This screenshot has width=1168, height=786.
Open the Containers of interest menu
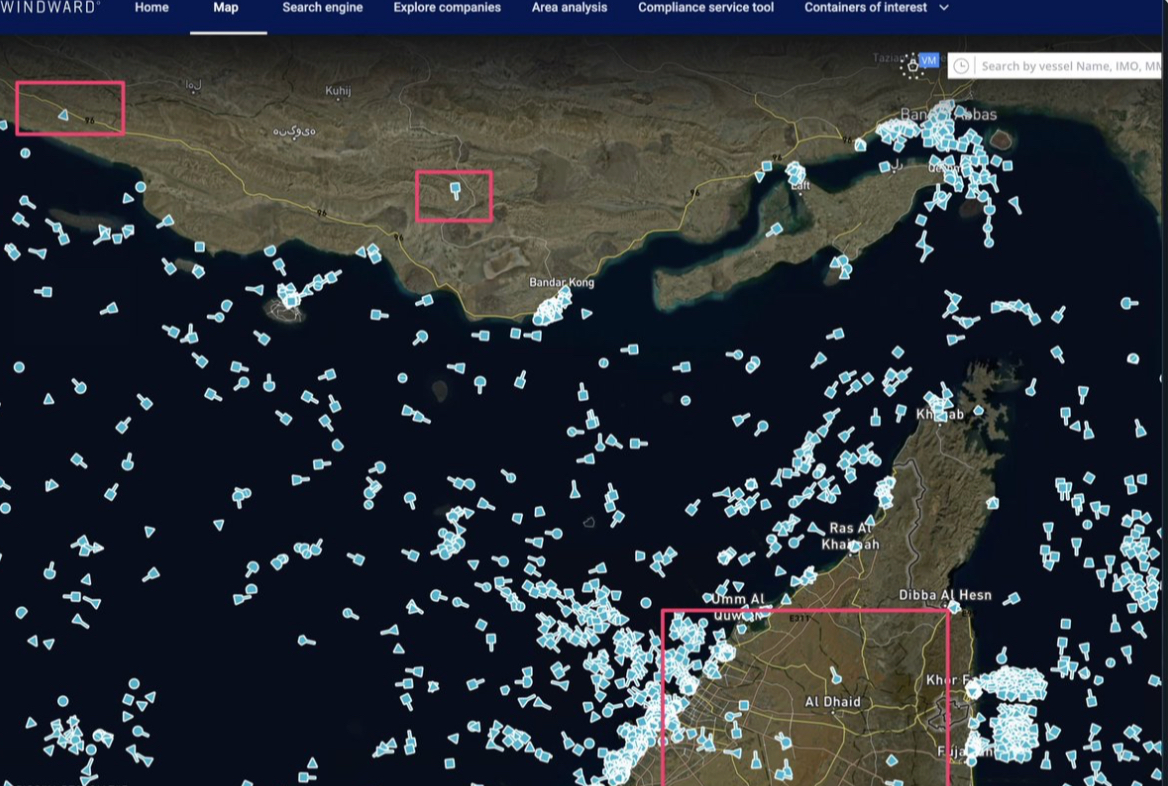point(865,8)
